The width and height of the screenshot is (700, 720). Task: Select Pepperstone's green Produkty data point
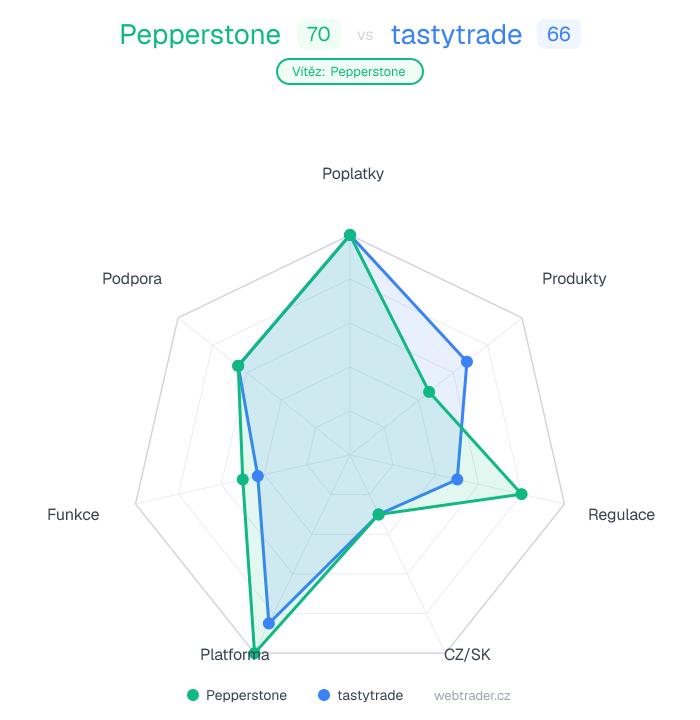tap(428, 392)
